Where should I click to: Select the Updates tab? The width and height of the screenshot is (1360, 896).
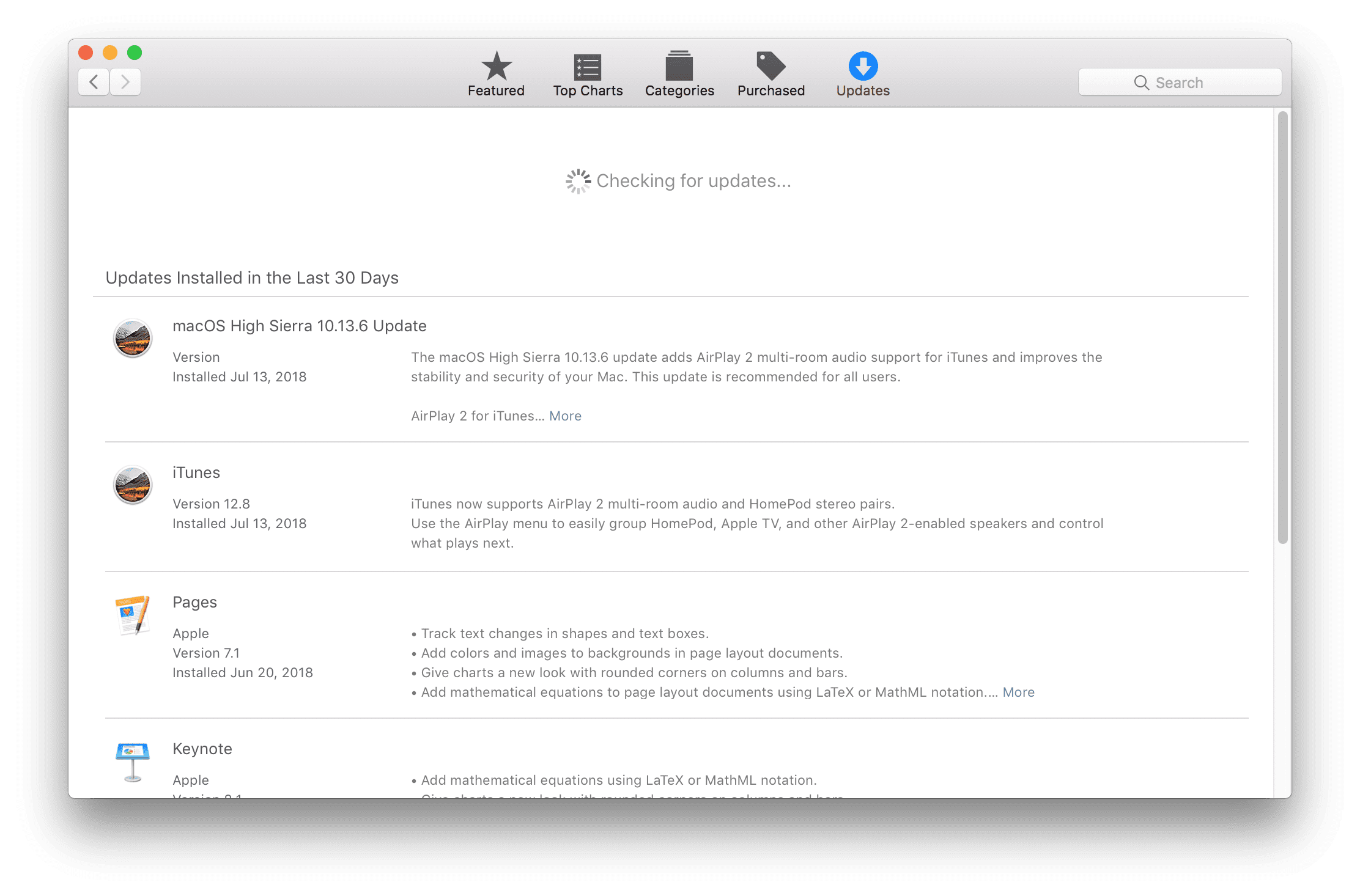coord(863,74)
